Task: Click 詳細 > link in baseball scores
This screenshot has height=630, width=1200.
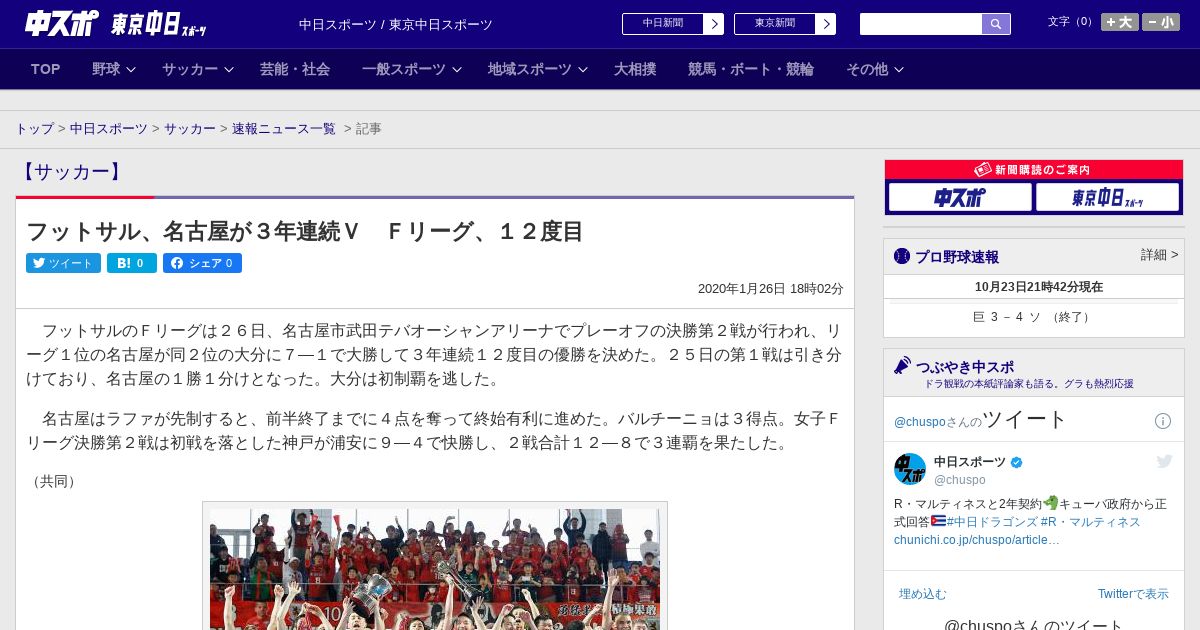Action: point(1159,255)
